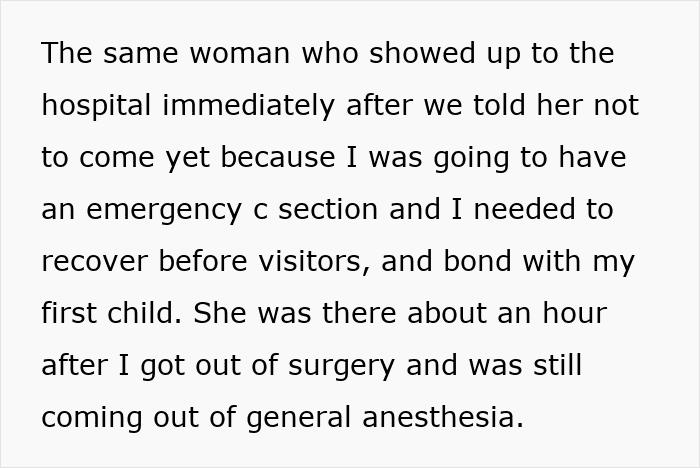Click the word 'general' on the last line
Screen dimensions: 700x468
pos(299,418)
